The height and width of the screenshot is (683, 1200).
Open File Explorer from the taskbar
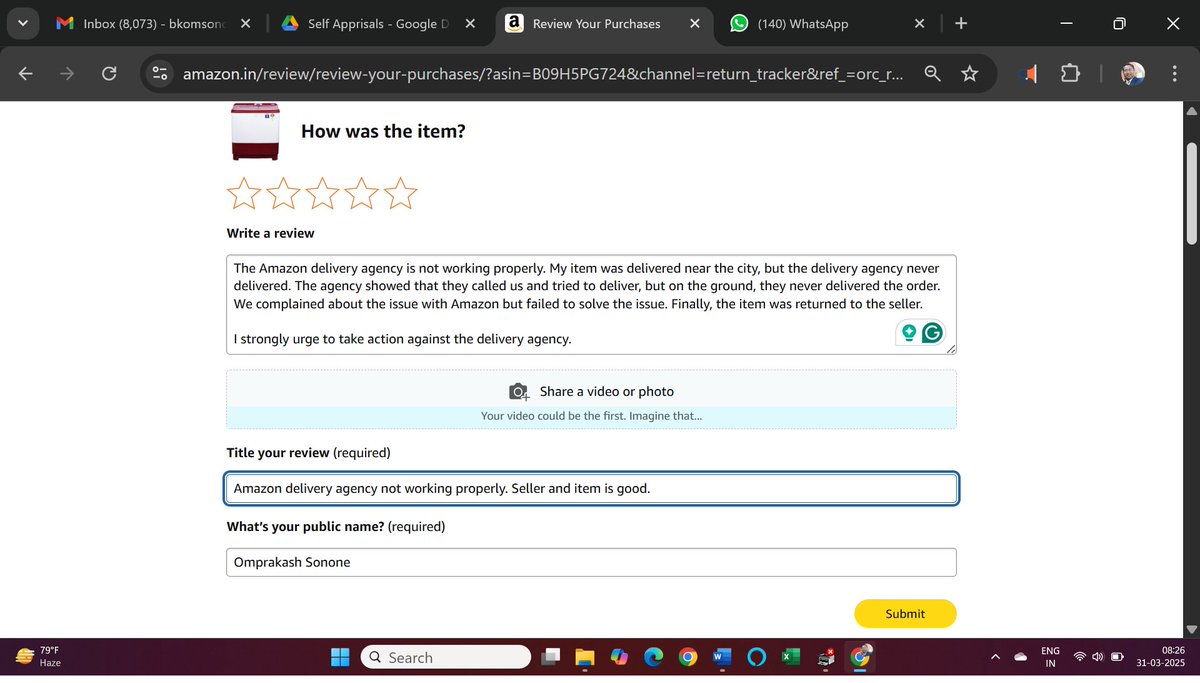click(x=585, y=657)
